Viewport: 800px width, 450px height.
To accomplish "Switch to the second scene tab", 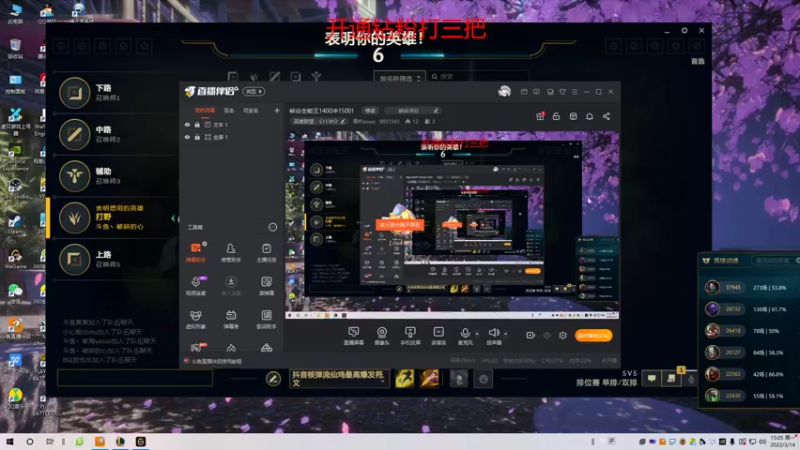I will pyautogui.click(x=229, y=110).
